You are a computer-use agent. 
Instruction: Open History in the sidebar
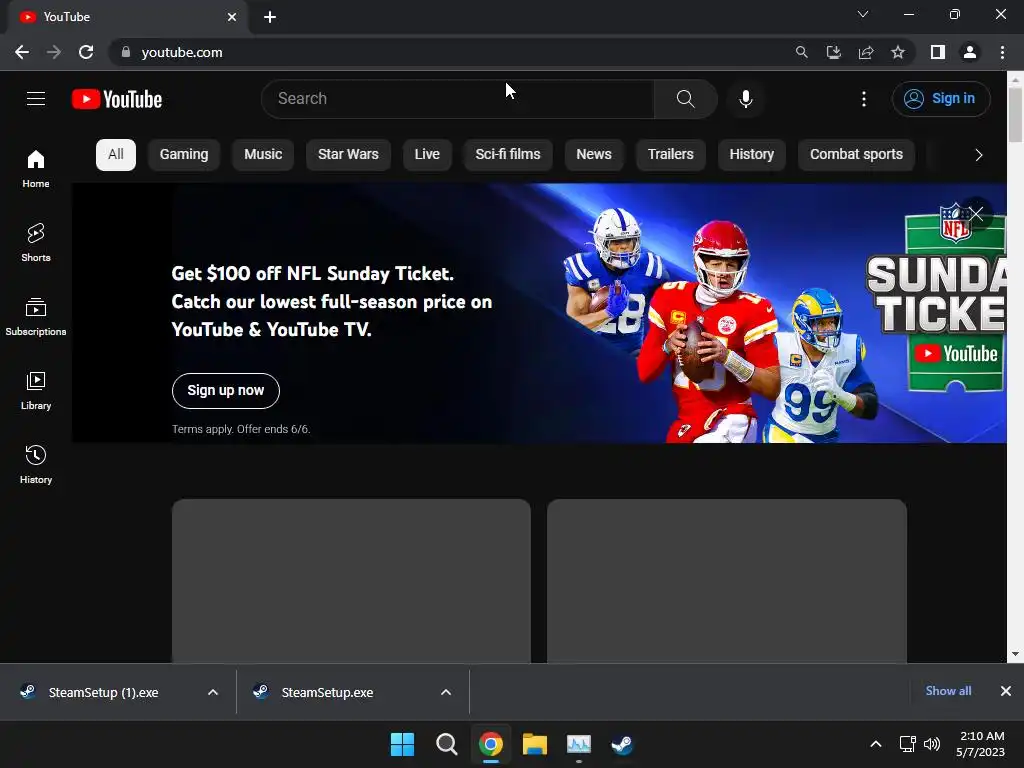click(36, 464)
